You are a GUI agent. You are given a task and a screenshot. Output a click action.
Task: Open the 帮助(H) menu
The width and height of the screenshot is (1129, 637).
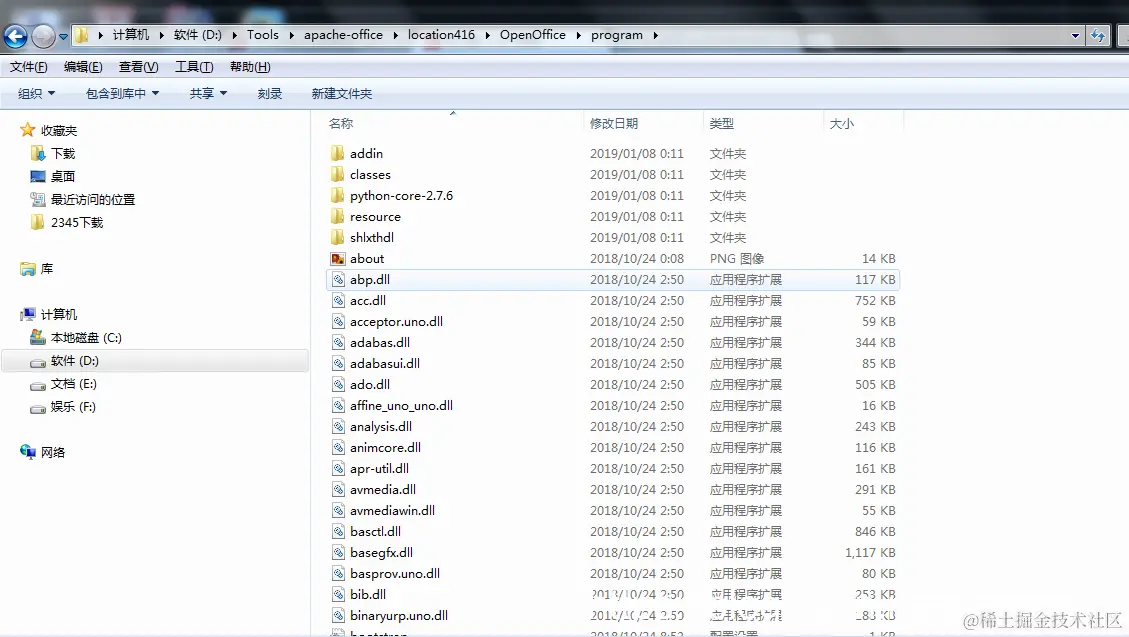(250, 67)
